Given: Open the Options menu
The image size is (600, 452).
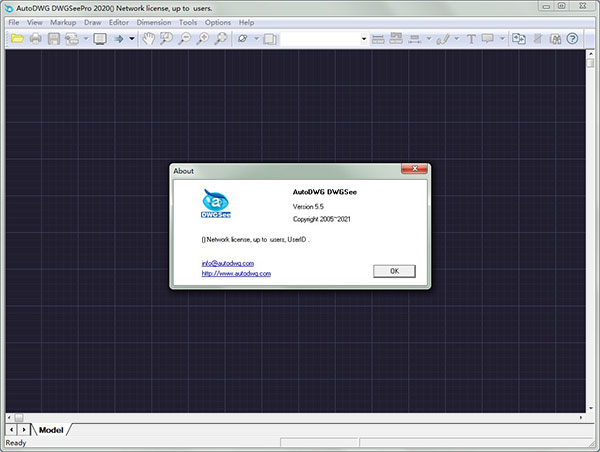Looking at the screenshot, I should point(218,22).
